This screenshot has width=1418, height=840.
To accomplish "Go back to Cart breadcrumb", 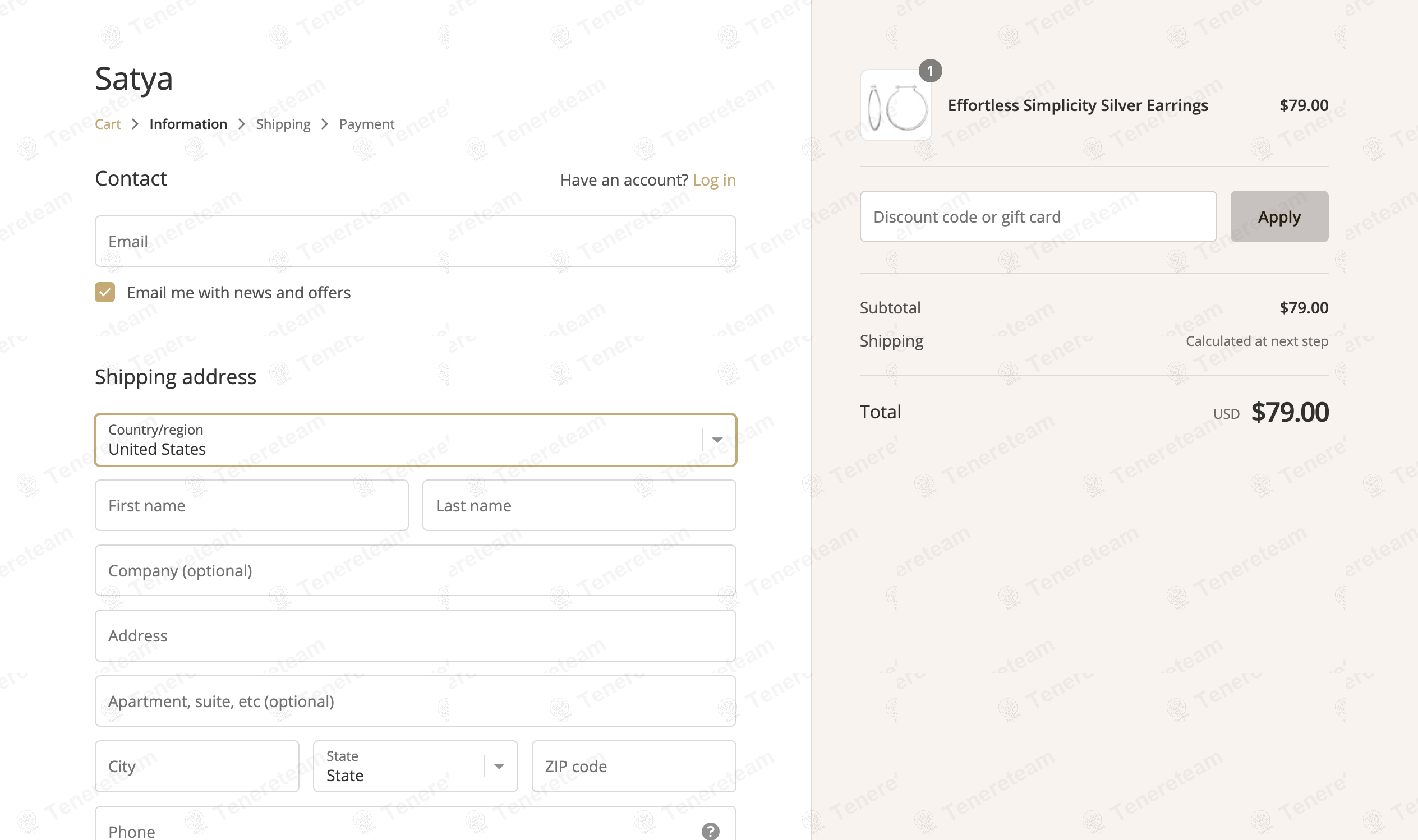I will click(x=108, y=124).
